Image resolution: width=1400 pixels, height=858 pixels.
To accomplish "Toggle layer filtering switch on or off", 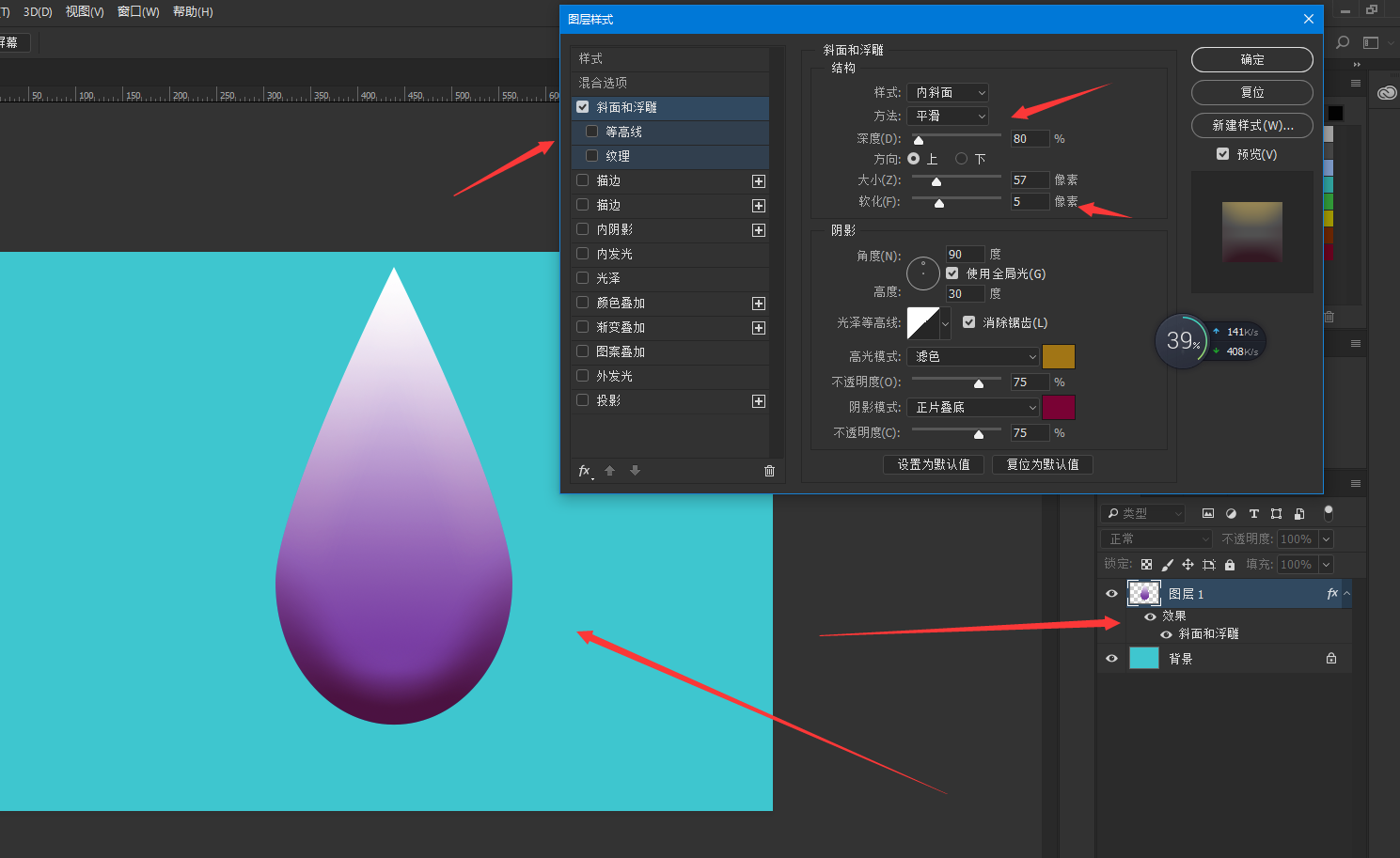I will click(1329, 513).
